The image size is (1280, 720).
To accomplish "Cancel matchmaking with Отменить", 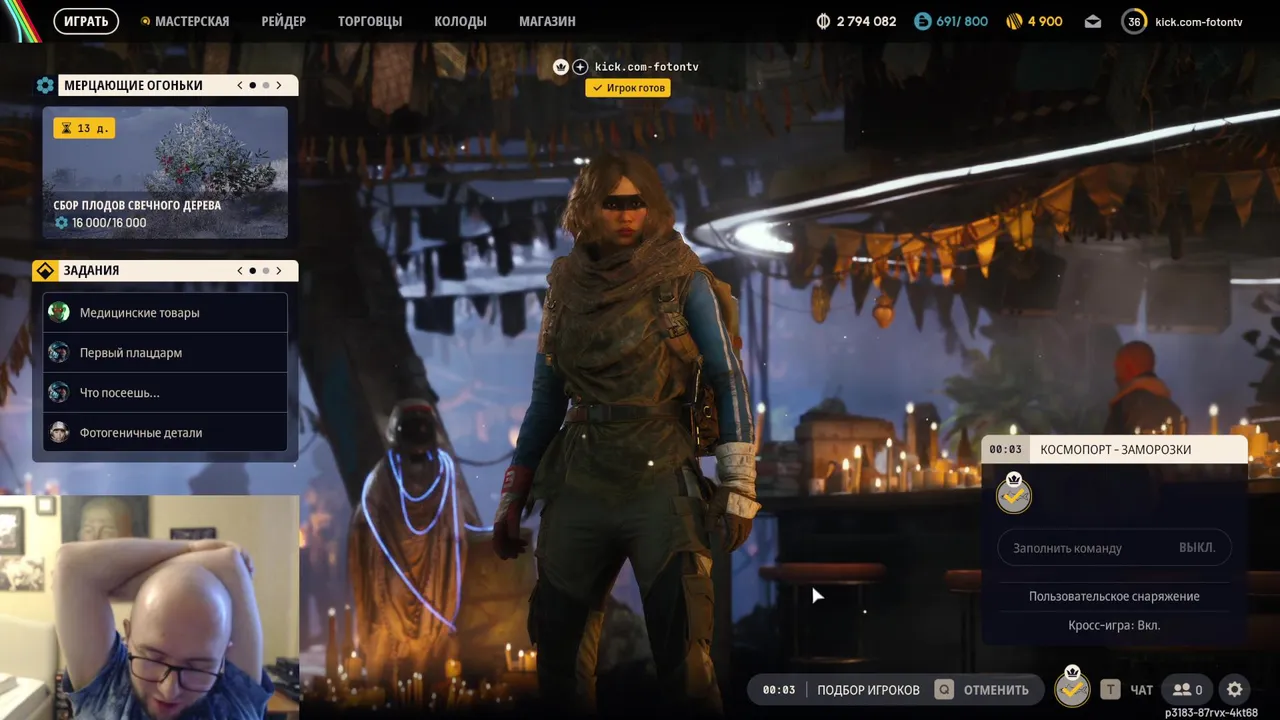I will (996, 689).
